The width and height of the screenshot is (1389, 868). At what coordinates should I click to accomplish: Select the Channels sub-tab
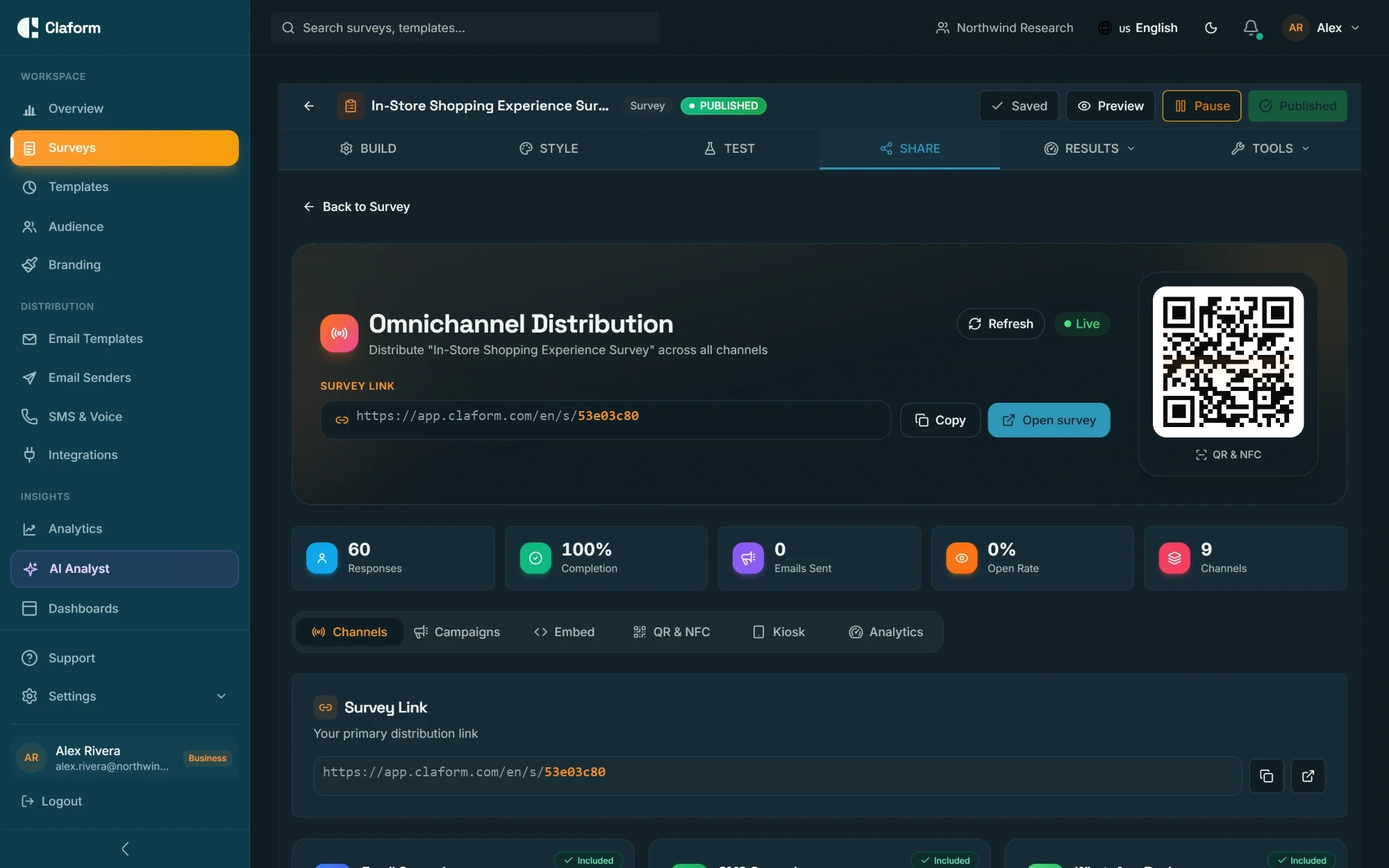349,632
